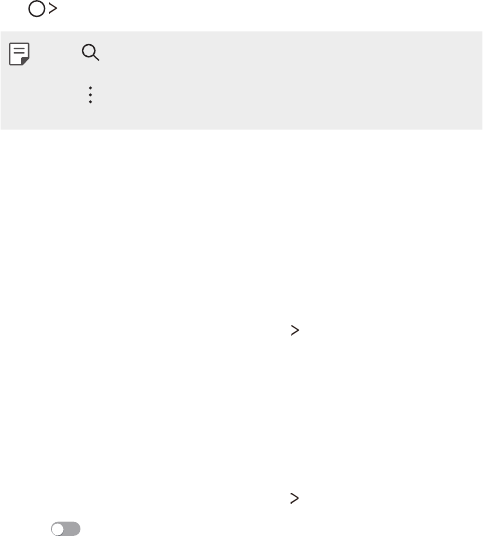The image size is (483, 536).
Task: Click the chevron beside the circle icon
Action: (x=53, y=9)
